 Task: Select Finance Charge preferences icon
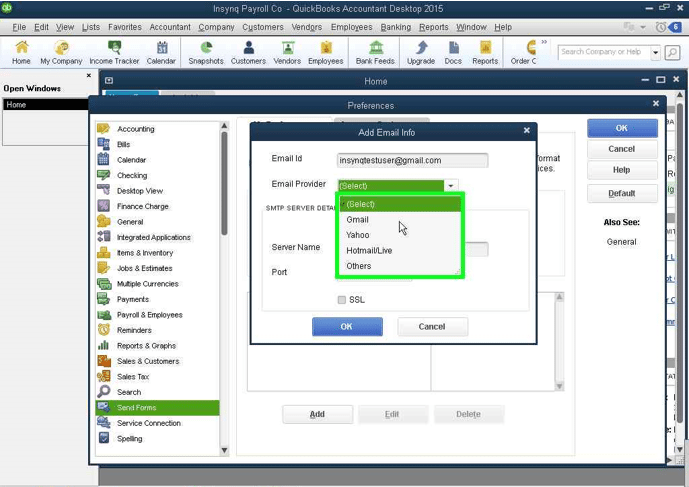pos(104,206)
